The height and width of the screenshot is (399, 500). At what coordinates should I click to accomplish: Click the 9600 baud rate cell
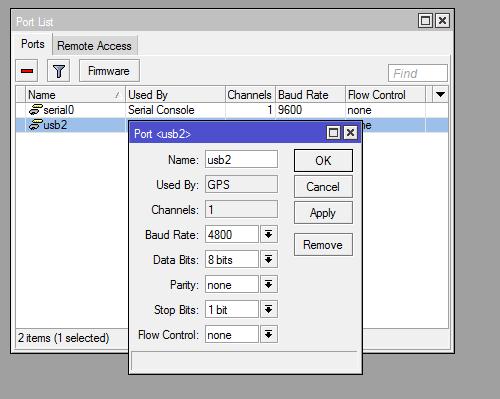click(x=290, y=110)
